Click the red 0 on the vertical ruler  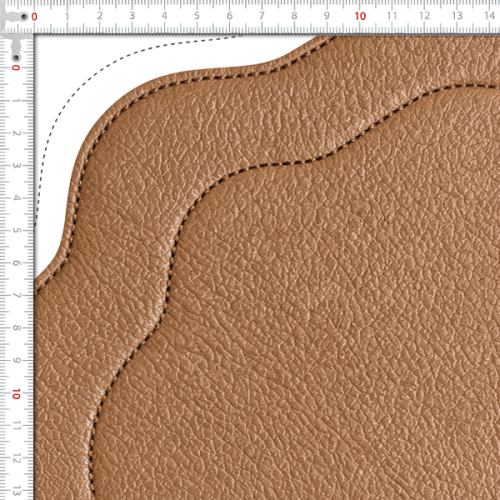(x=16, y=68)
